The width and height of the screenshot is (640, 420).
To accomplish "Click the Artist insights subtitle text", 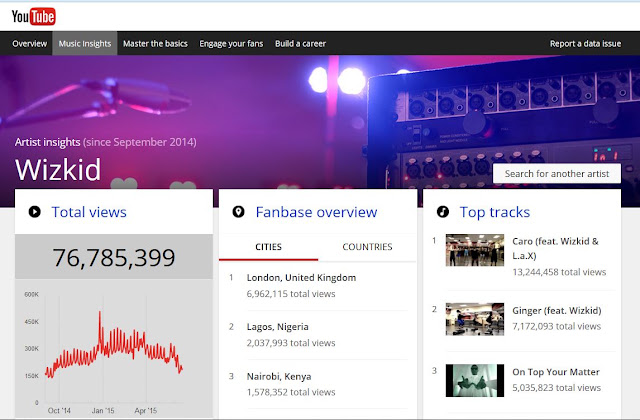I will tap(106, 142).
